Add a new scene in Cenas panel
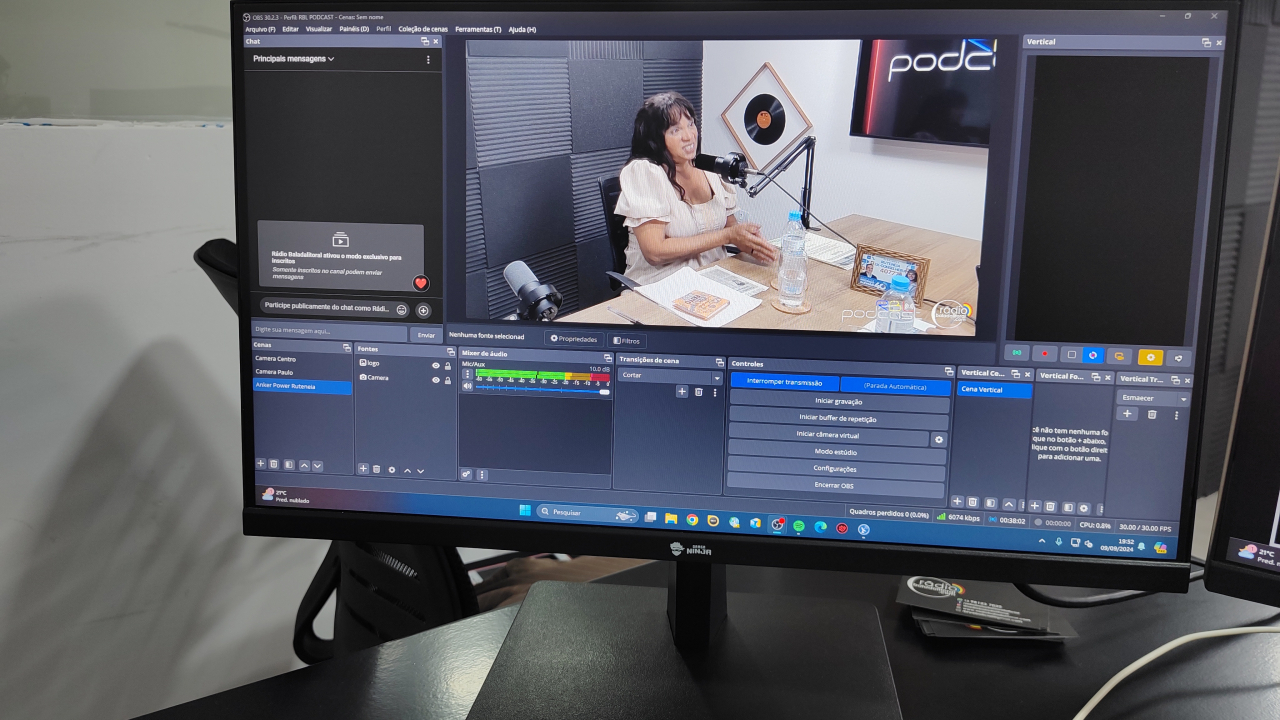The height and width of the screenshot is (720, 1280). [261, 464]
